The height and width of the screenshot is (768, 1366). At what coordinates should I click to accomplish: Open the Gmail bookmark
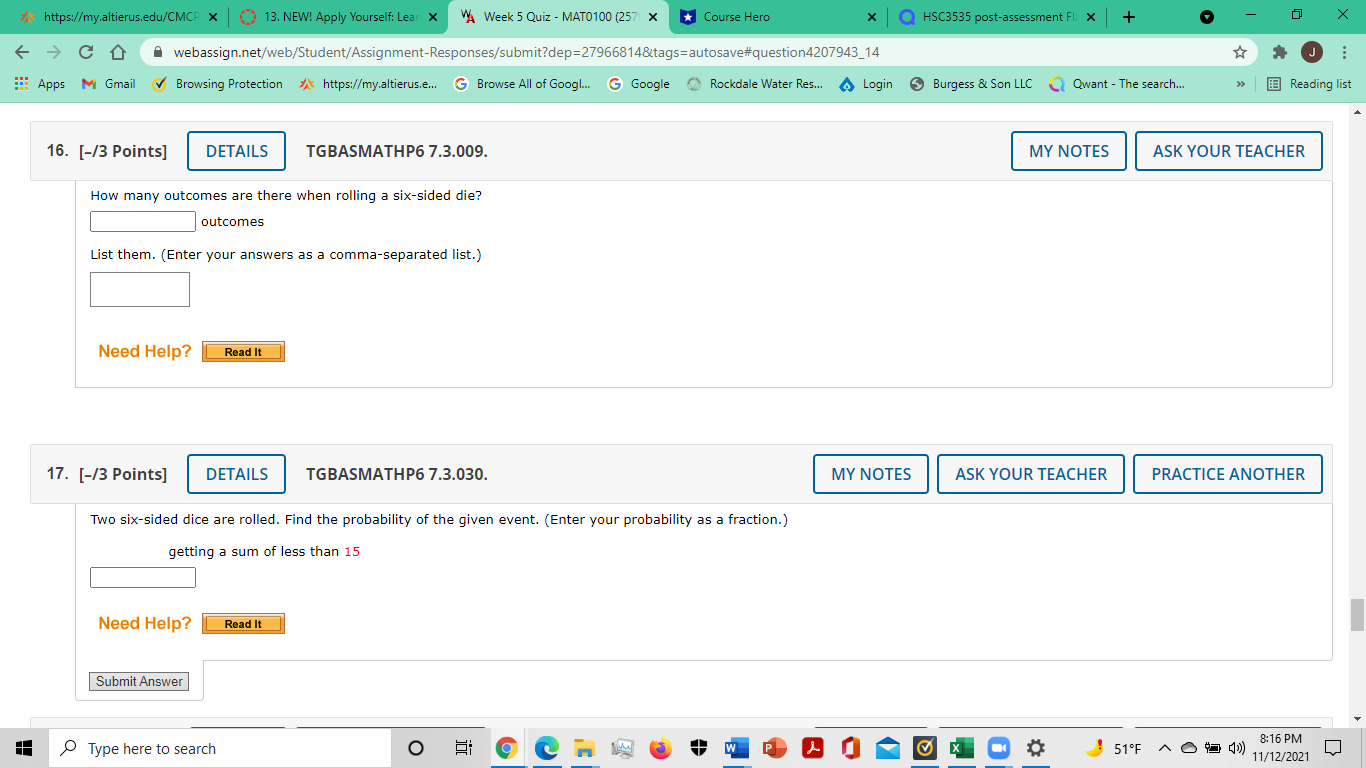coord(108,84)
